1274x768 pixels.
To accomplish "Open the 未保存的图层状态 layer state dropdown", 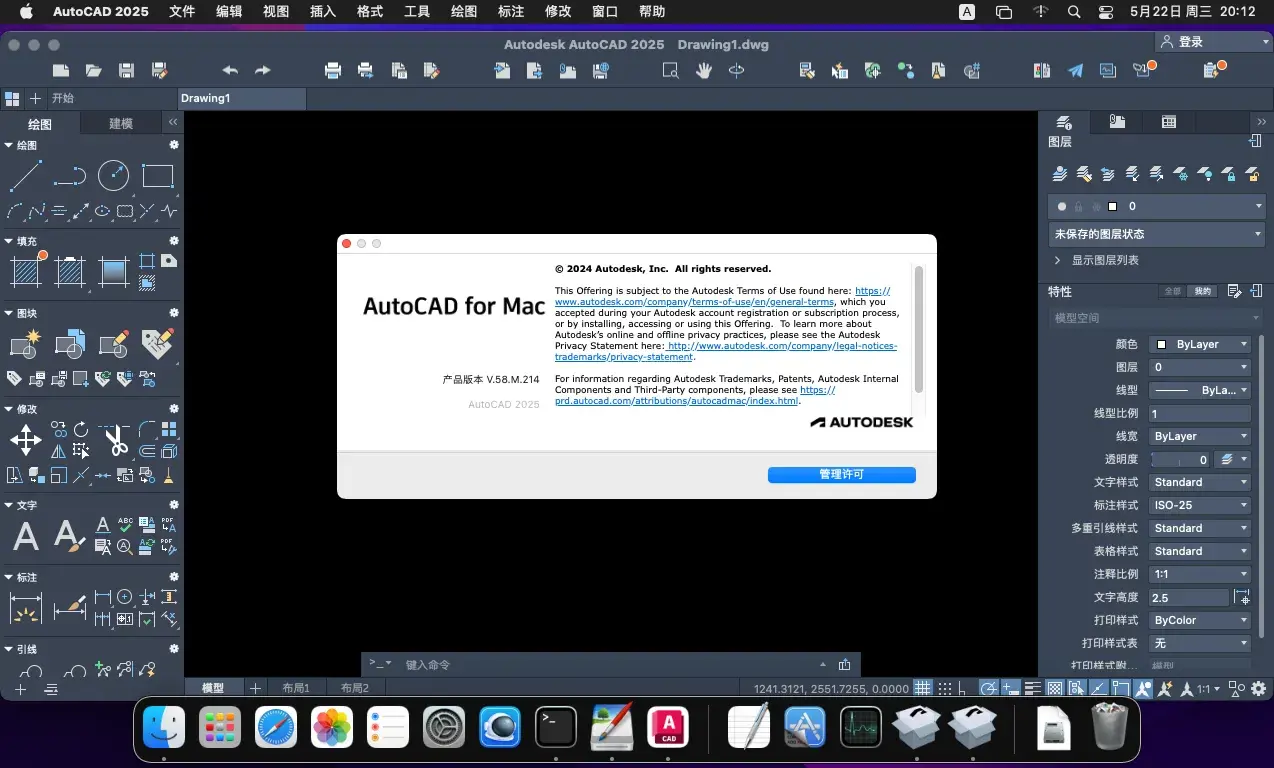I will (x=1157, y=234).
